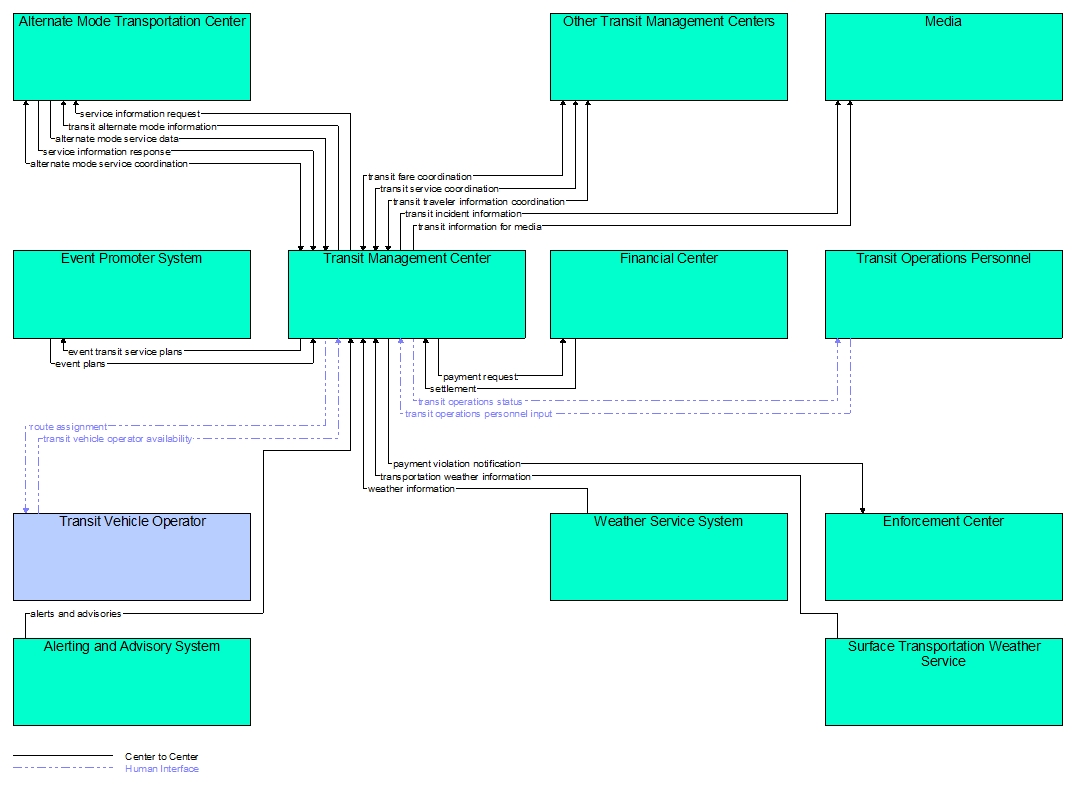Screen dimensions: 1073x787
Task: Click the Media box
Action: 944,57
